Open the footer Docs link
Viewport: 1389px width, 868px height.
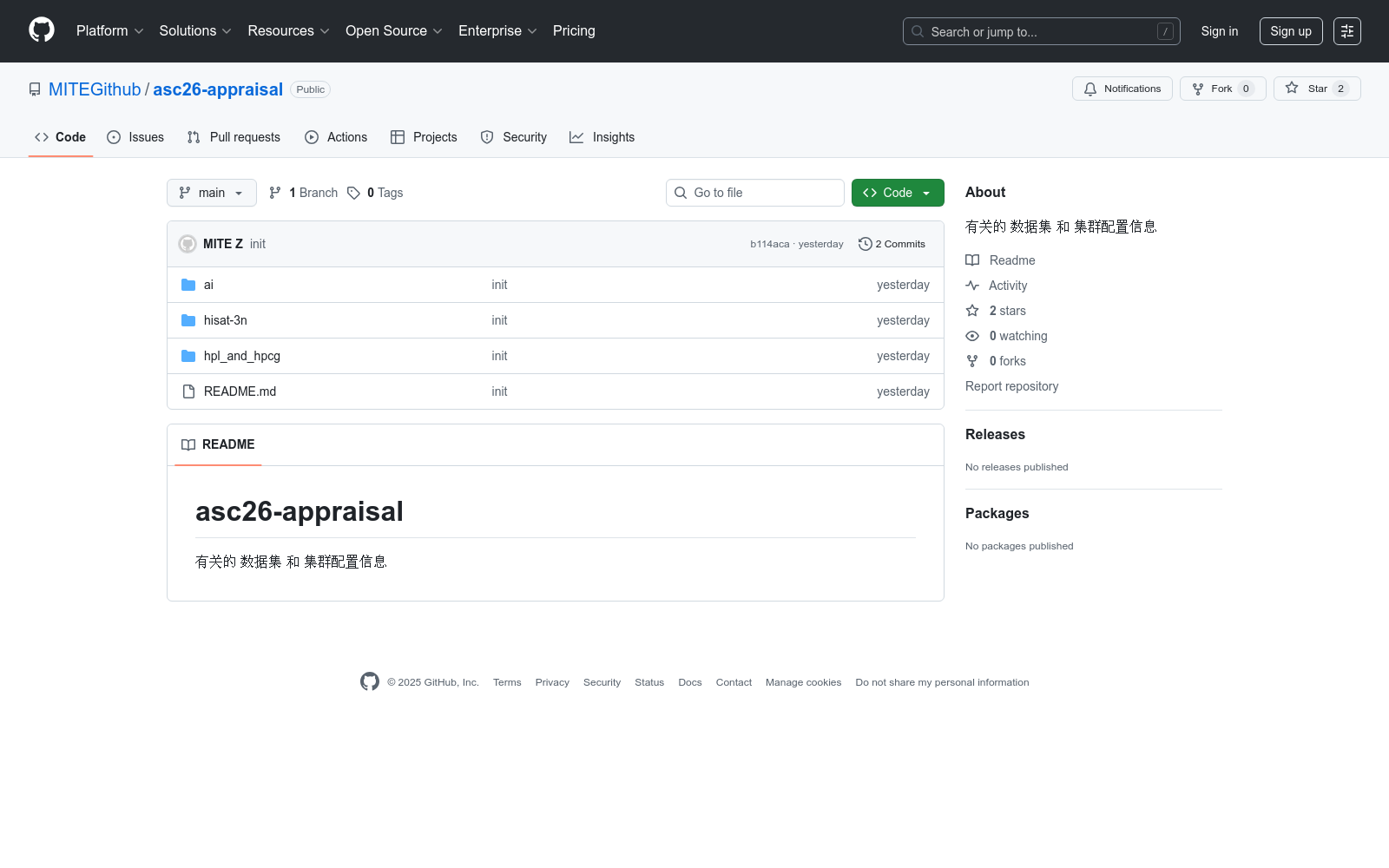coord(690,682)
